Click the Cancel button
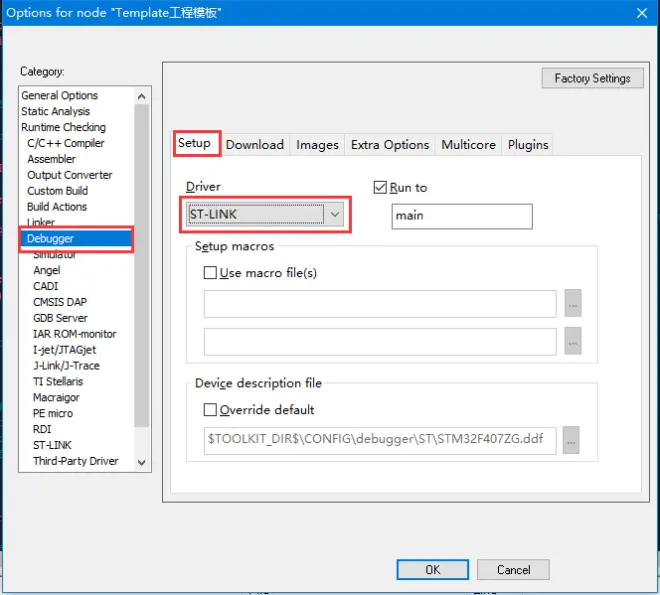The image size is (660, 595). pos(513,570)
